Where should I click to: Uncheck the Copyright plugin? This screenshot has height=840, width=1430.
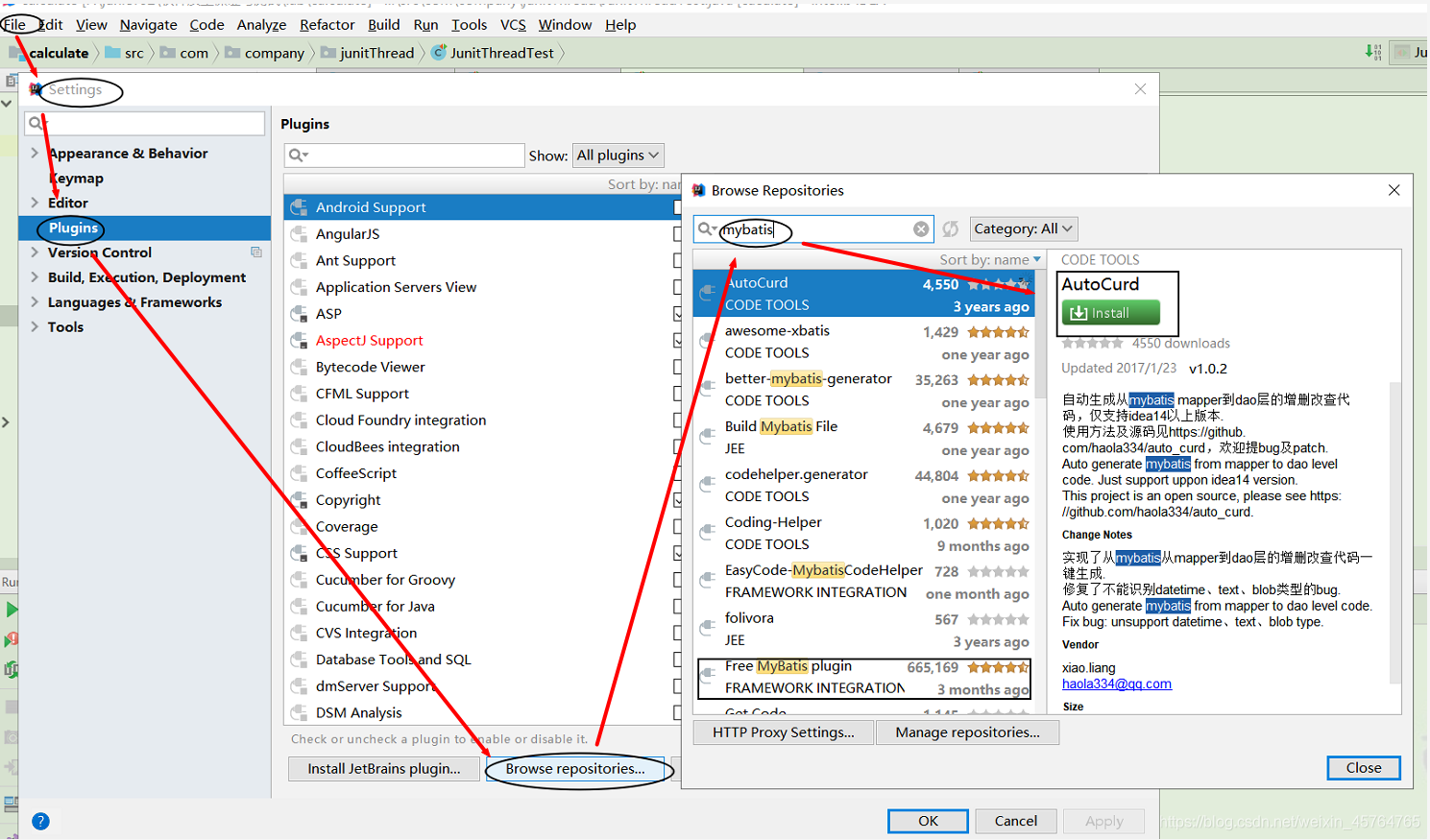(x=677, y=499)
